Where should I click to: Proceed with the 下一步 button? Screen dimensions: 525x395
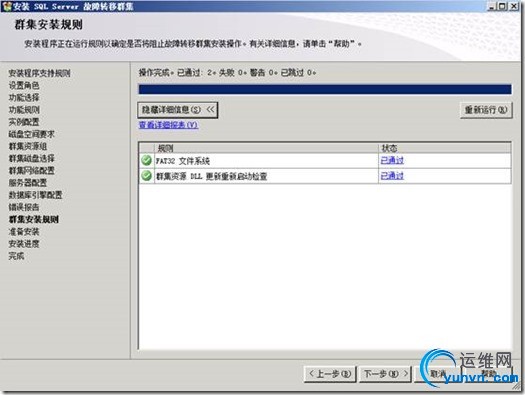tap(385, 374)
